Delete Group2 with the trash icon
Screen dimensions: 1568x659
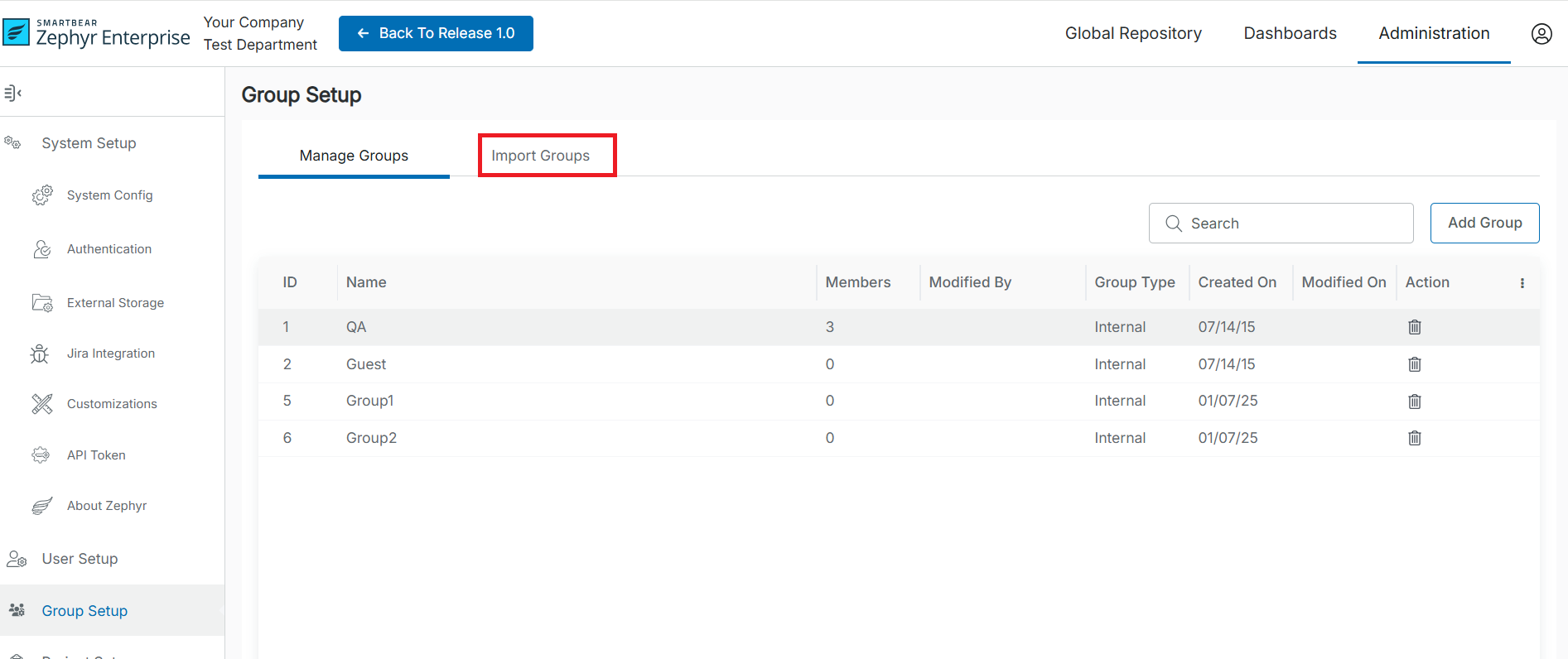[1414, 438]
